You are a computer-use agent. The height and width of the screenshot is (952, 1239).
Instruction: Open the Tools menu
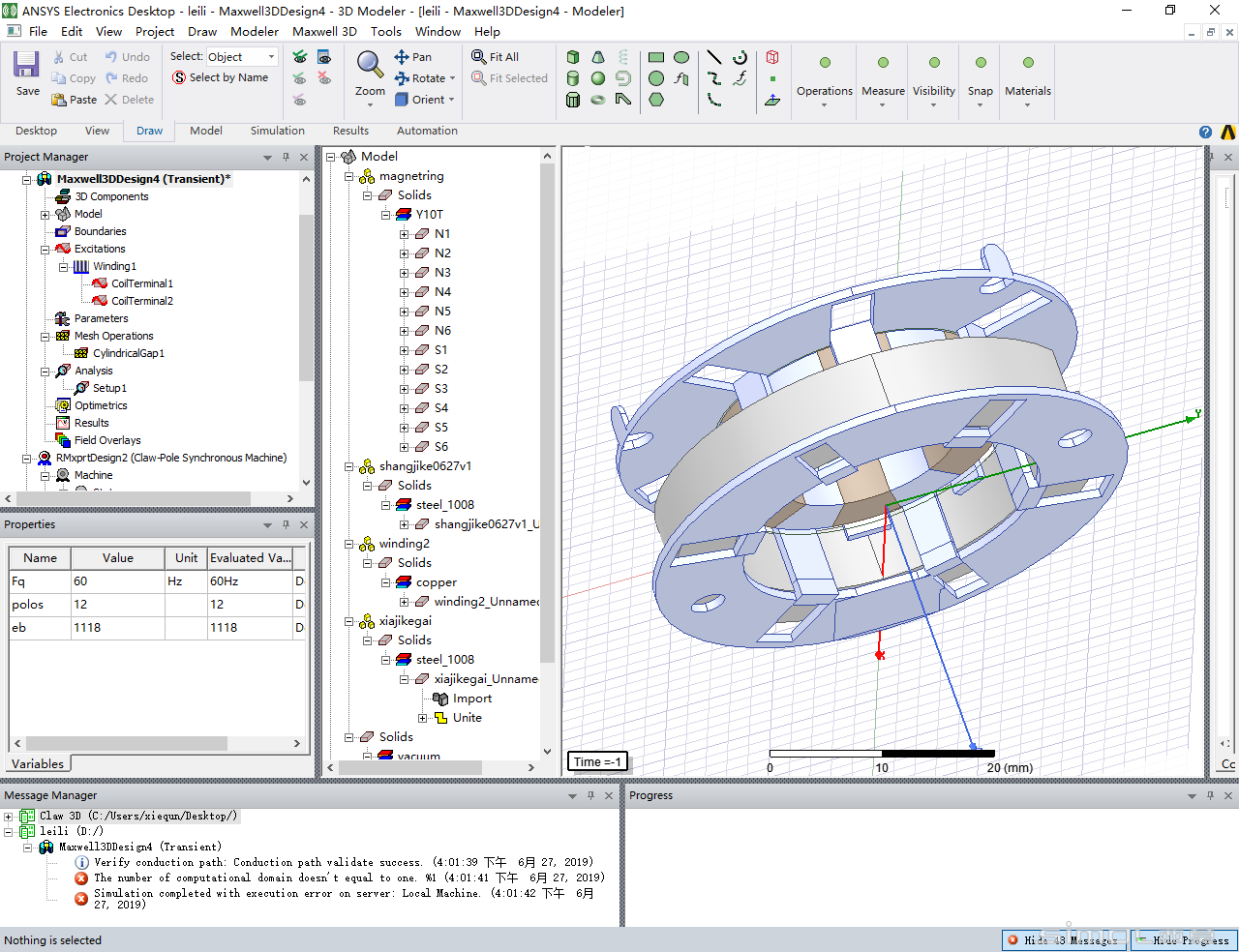click(386, 31)
